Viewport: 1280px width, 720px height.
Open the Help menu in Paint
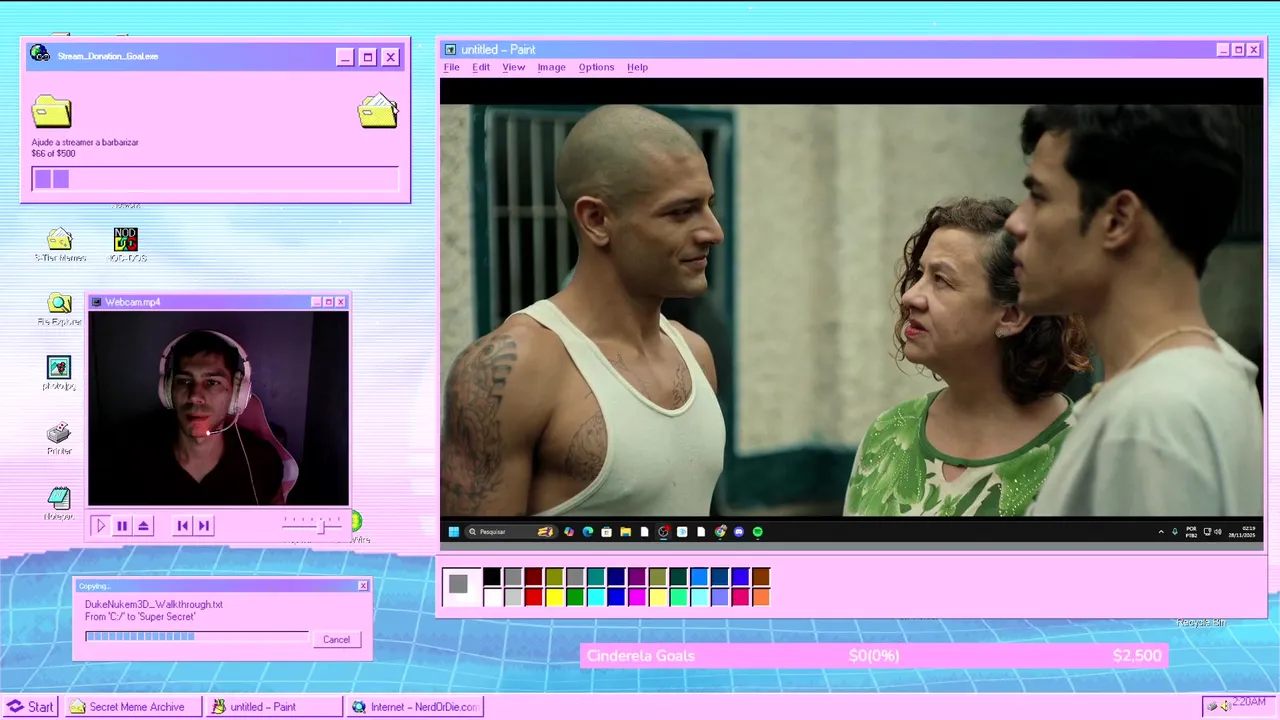click(638, 67)
